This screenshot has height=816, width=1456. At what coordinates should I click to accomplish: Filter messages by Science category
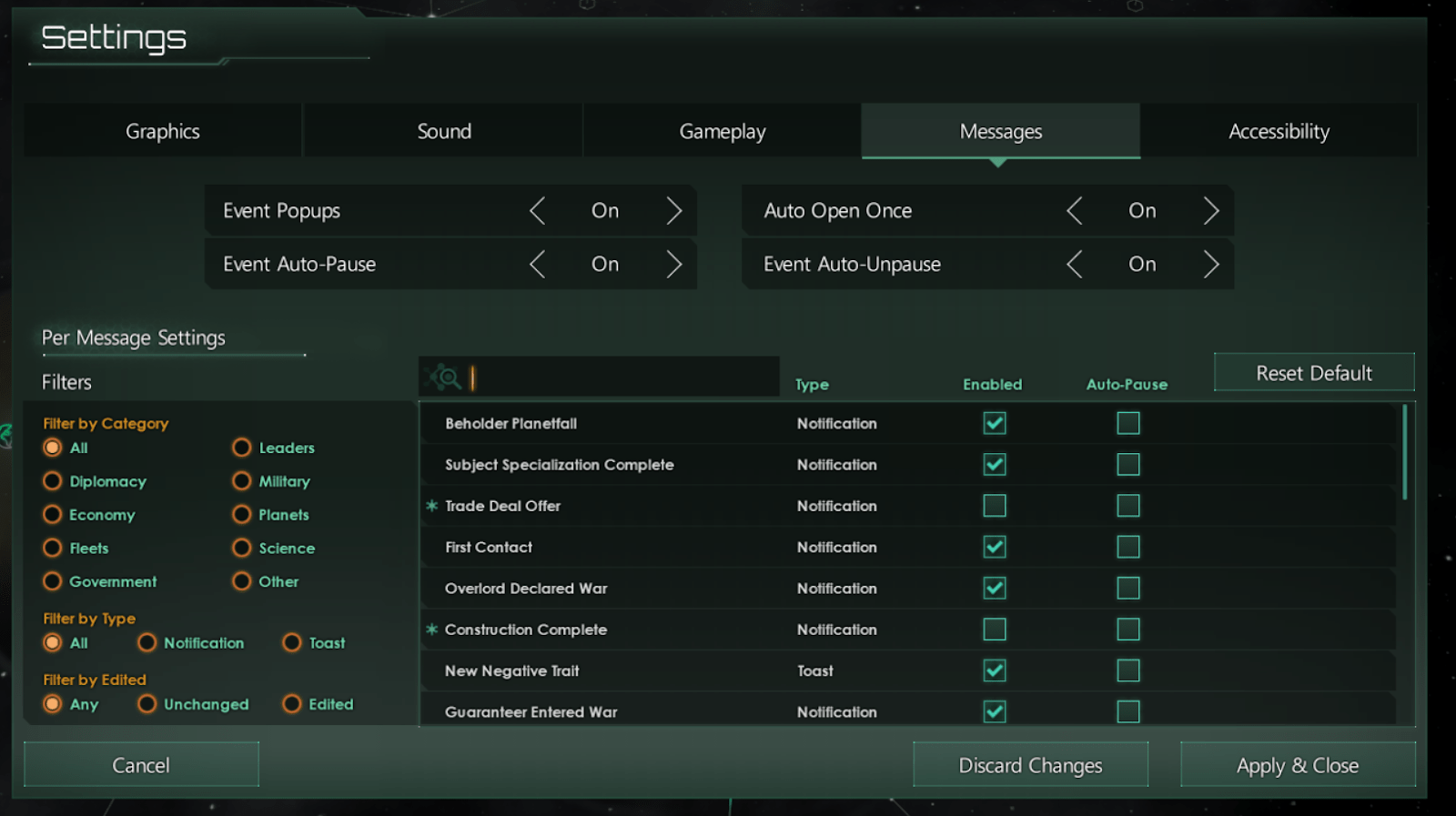point(241,549)
